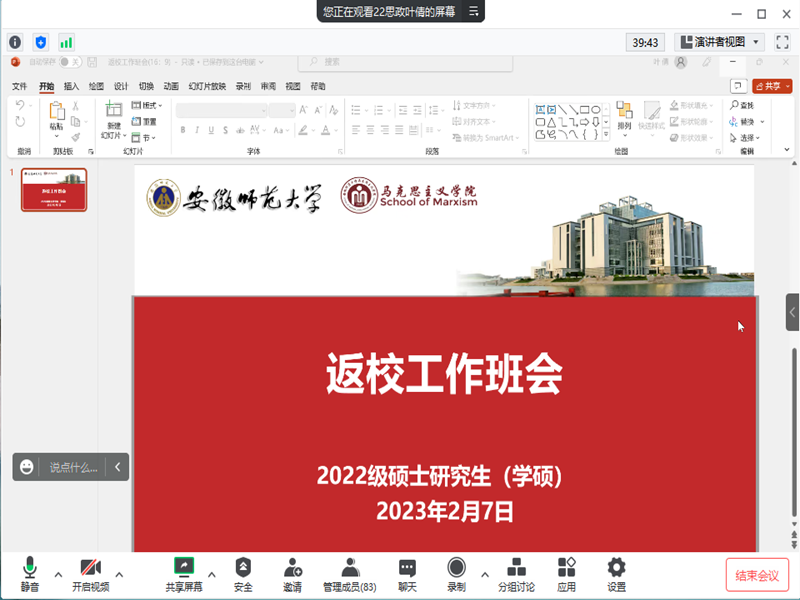This screenshot has width=800, height=600.
Task: Turn on camera via 开启视频
Action: [90, 575]
